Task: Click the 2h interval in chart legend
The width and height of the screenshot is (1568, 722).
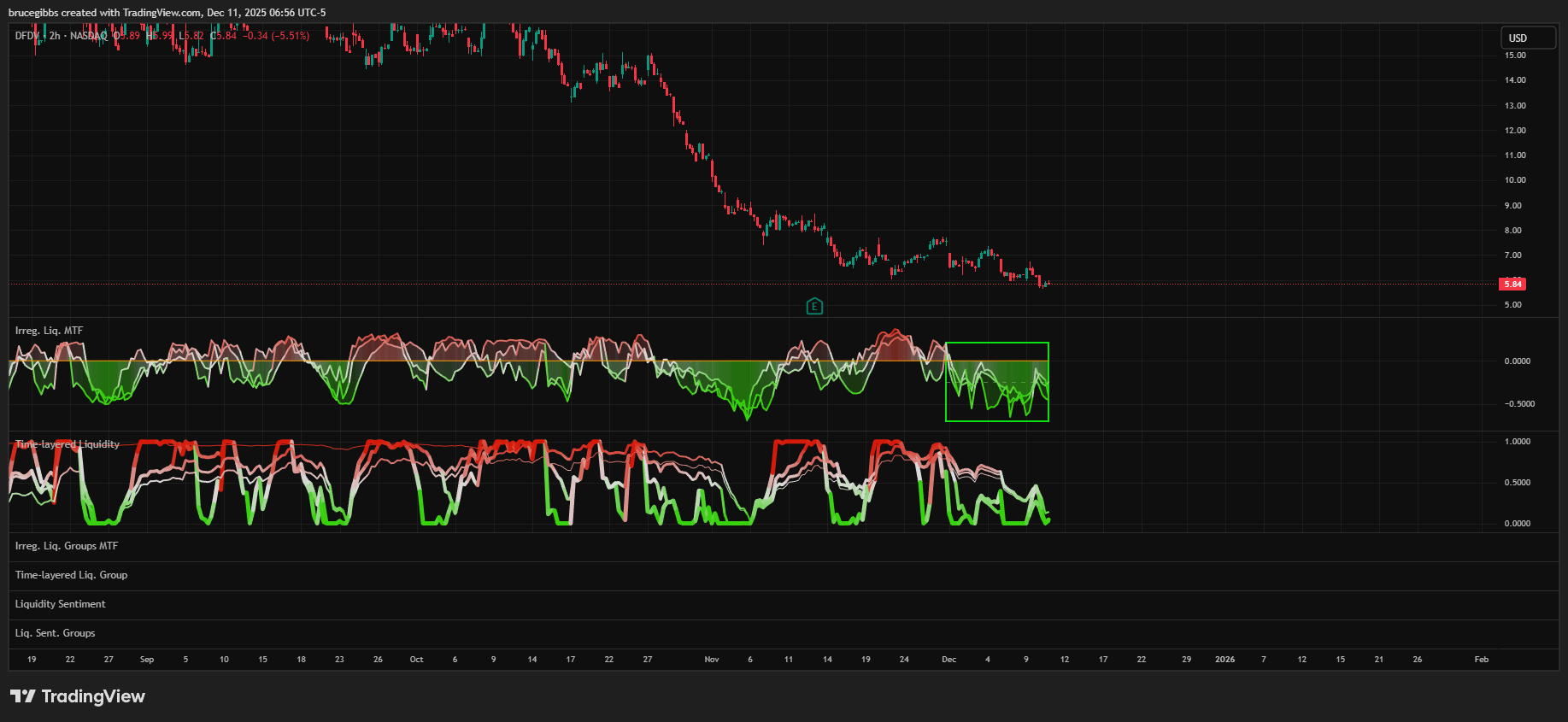Action: (55, 36)
